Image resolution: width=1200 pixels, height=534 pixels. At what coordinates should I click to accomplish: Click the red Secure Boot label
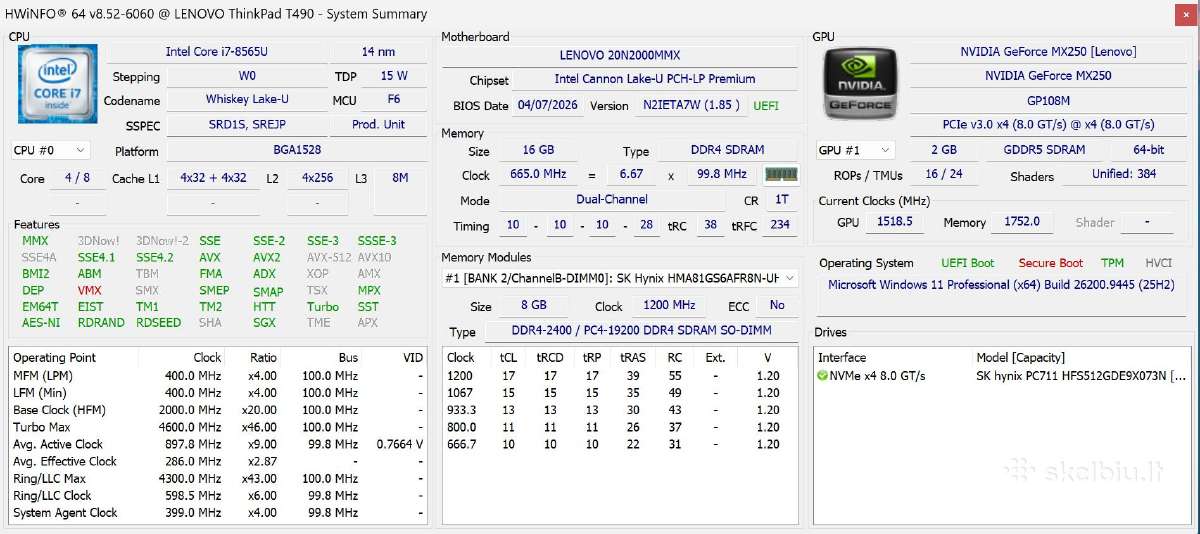pyautogui.click(x=1050, y=263)
